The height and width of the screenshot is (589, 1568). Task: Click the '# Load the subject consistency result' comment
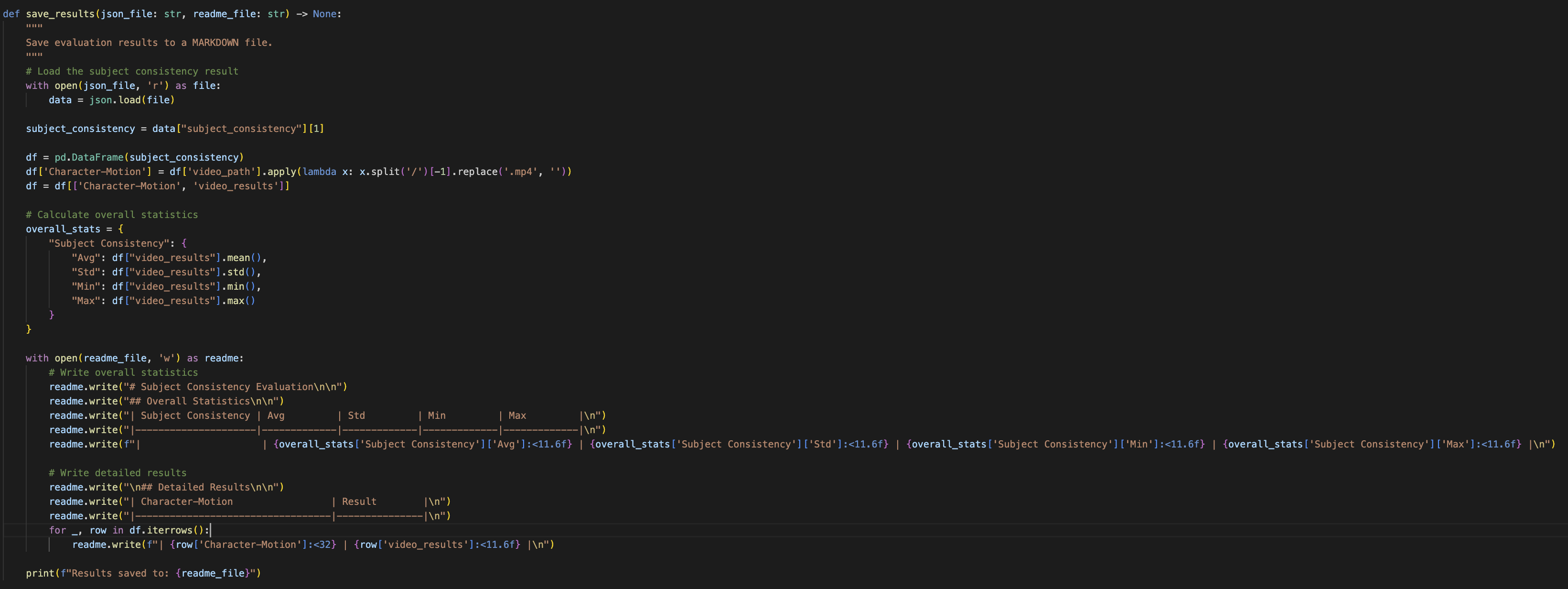point(131,71)
